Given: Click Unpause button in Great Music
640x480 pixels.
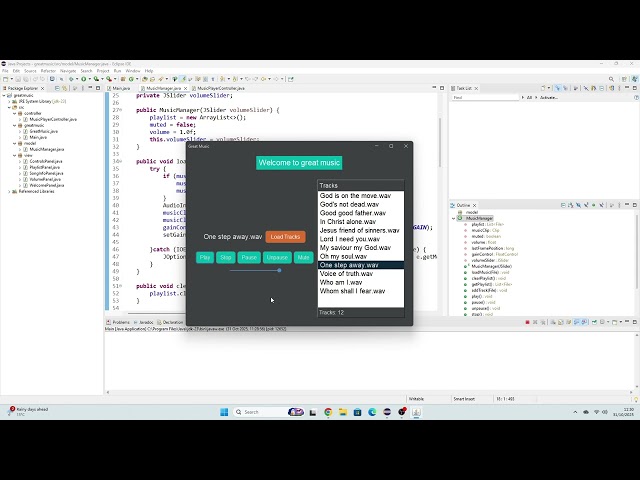Looking at the screenshot, I should pyautogui.click(x=277, y=258).
